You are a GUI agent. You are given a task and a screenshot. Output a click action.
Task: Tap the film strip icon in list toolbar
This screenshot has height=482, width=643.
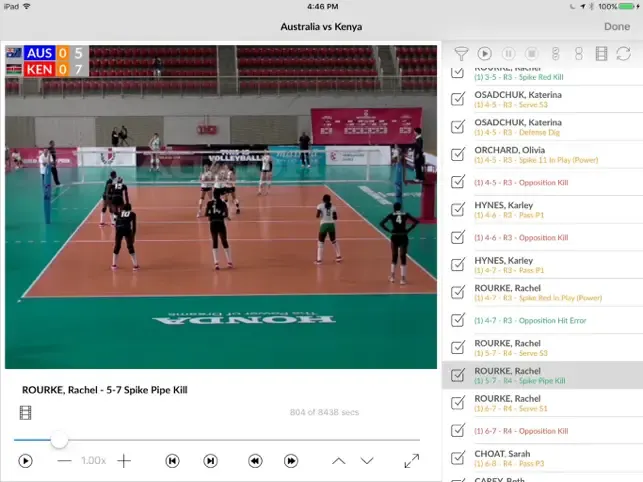[601, 54]
